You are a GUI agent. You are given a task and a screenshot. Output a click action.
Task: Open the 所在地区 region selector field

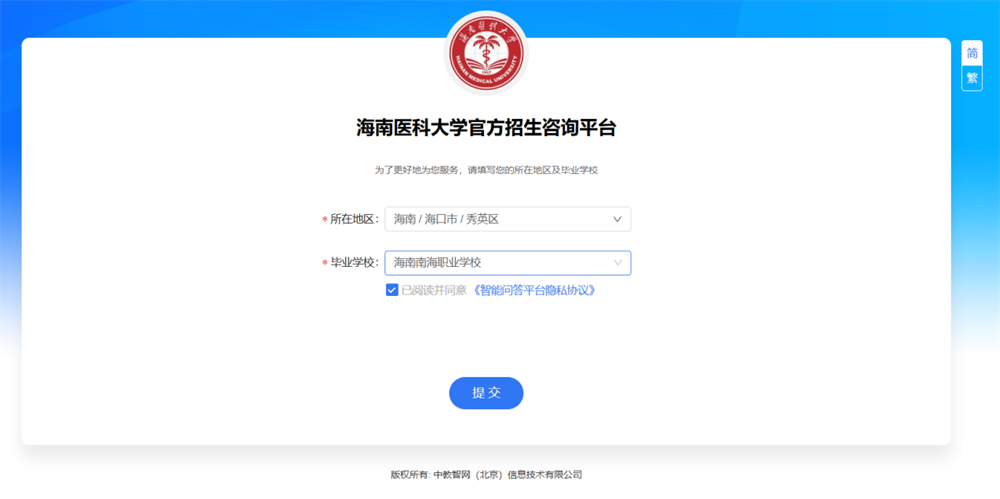point(508,219)
